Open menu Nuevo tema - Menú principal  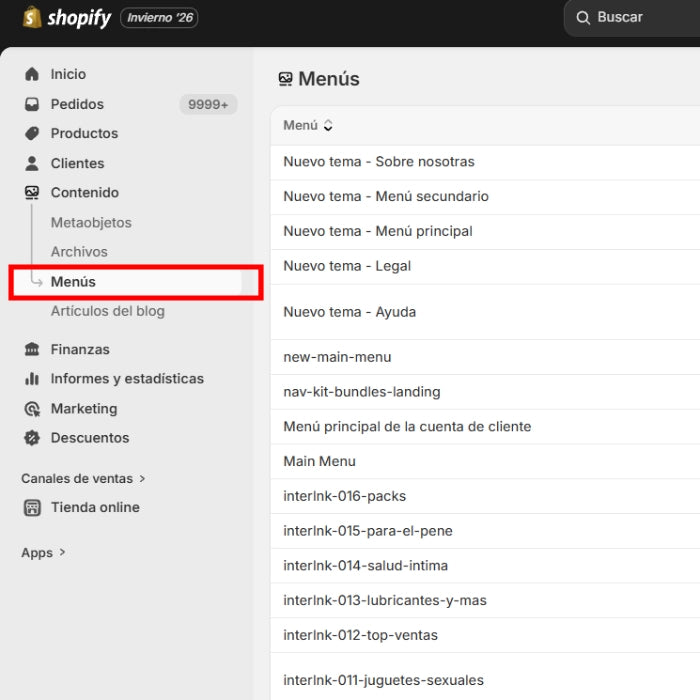(485, 232)
